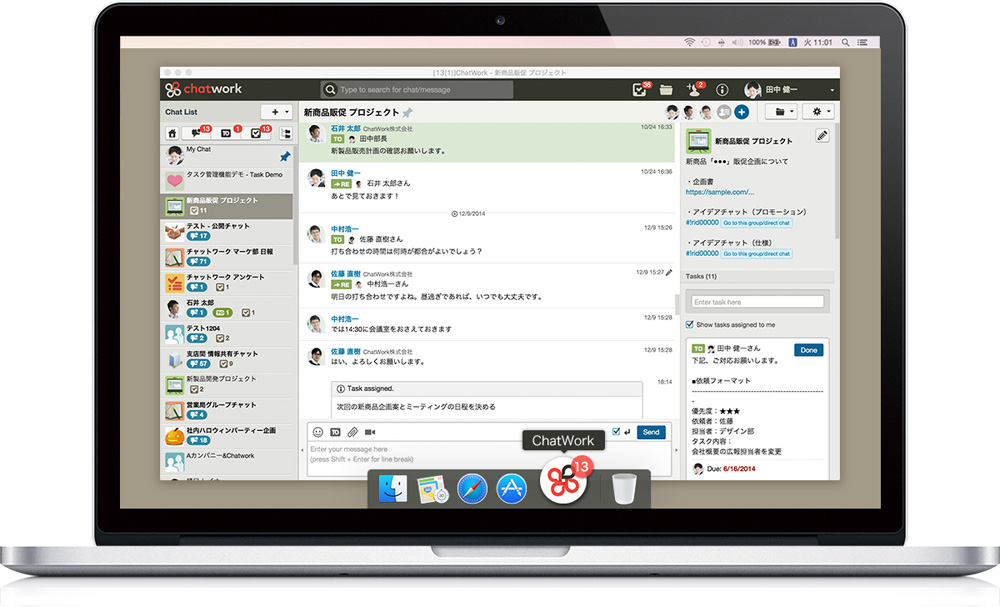Viewport: 1000px width, 607px height.
Task: Open contact requests icon with badge 2
Action: coord(694,89)
